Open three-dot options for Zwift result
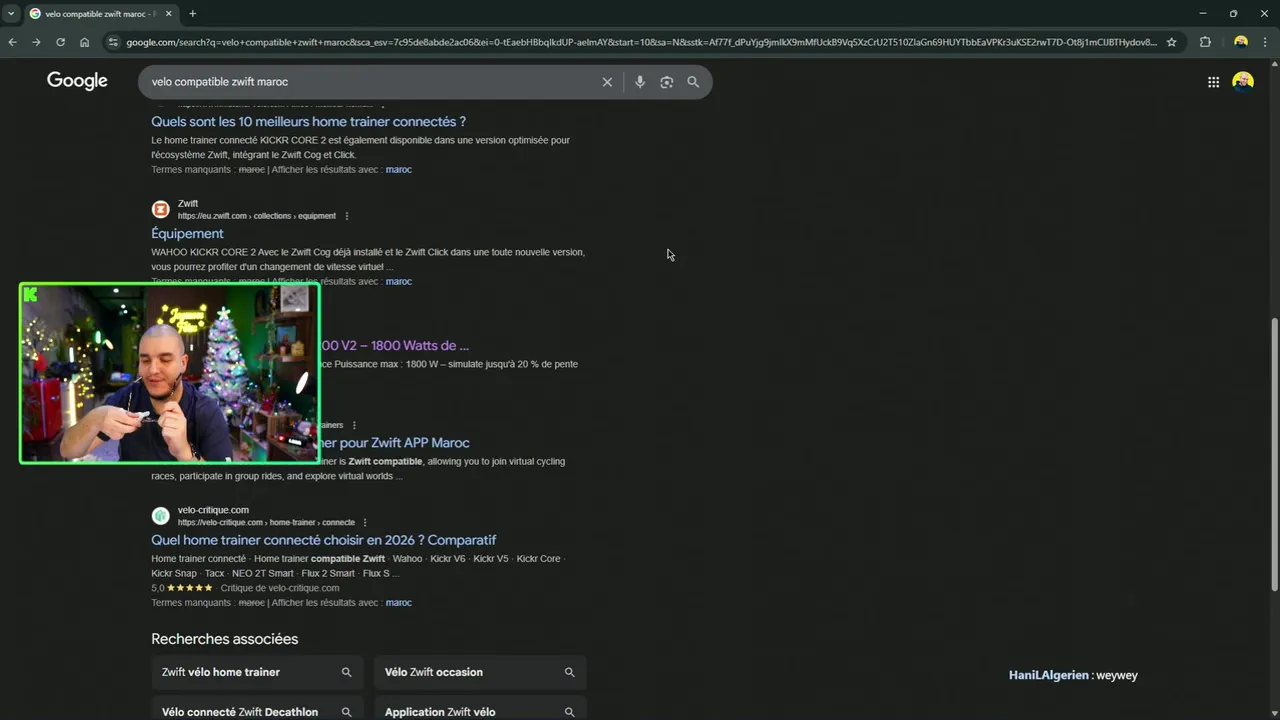Screen dimensions: 1280x720 coord(347,216)
